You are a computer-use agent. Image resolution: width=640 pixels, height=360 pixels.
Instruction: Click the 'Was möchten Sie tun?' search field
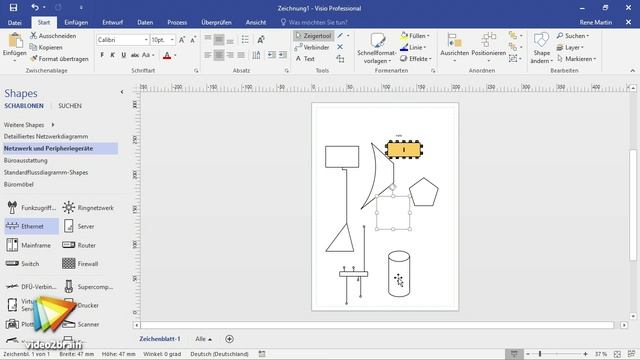[313, 22]
